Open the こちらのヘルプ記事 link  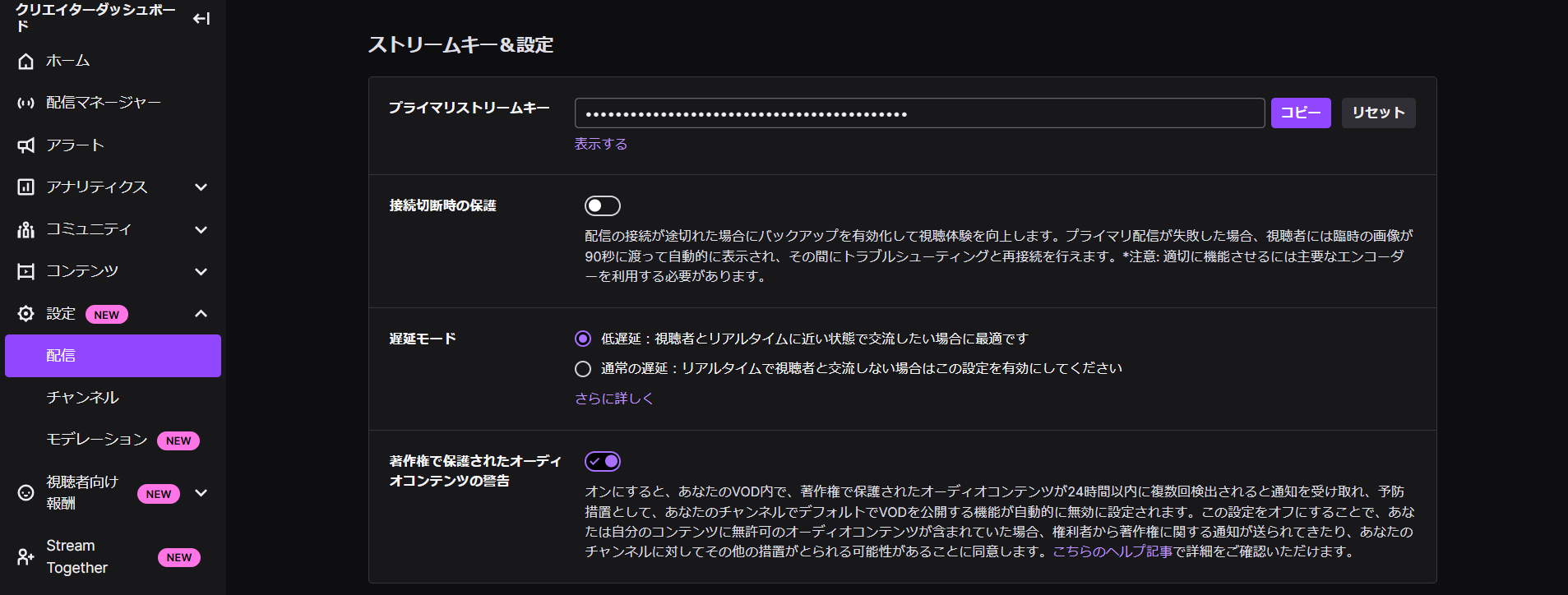(x=1112, y=551)
